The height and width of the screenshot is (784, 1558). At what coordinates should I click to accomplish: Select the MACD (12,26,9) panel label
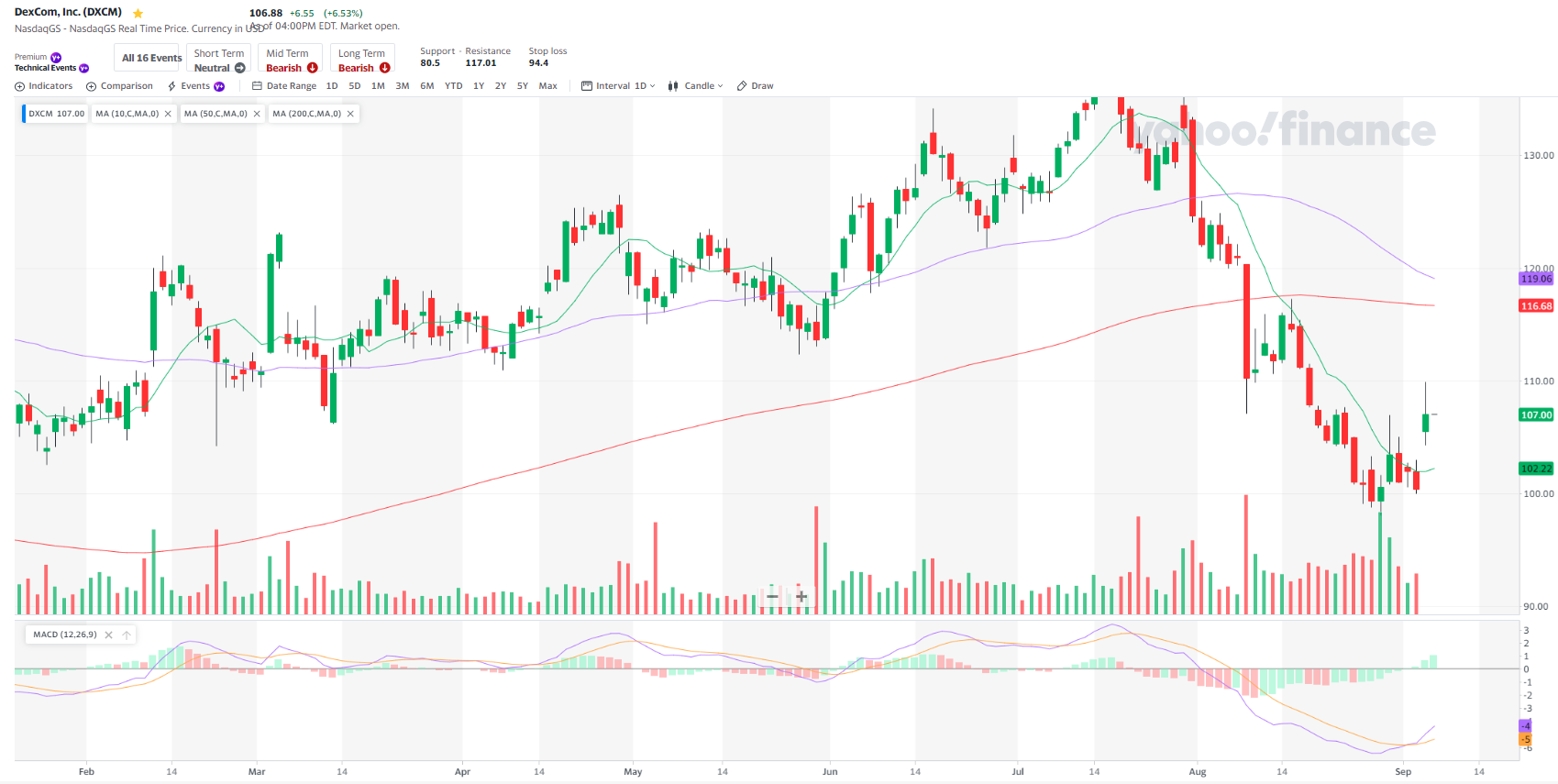(x=65, y=635)
